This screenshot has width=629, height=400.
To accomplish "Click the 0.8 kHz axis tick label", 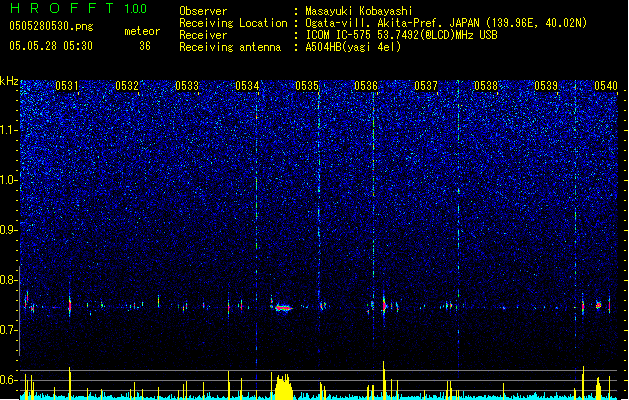I will pos(9,280).
